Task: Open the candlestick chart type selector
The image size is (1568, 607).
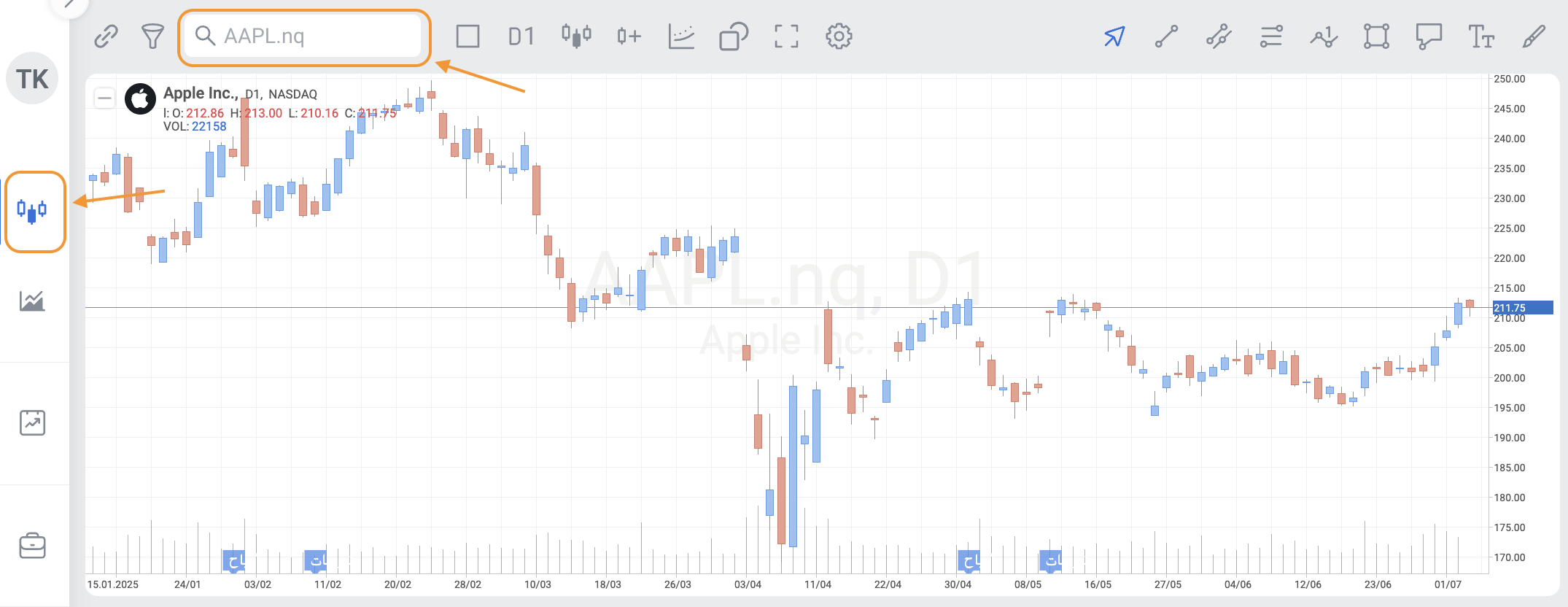Action: point(576,36)
